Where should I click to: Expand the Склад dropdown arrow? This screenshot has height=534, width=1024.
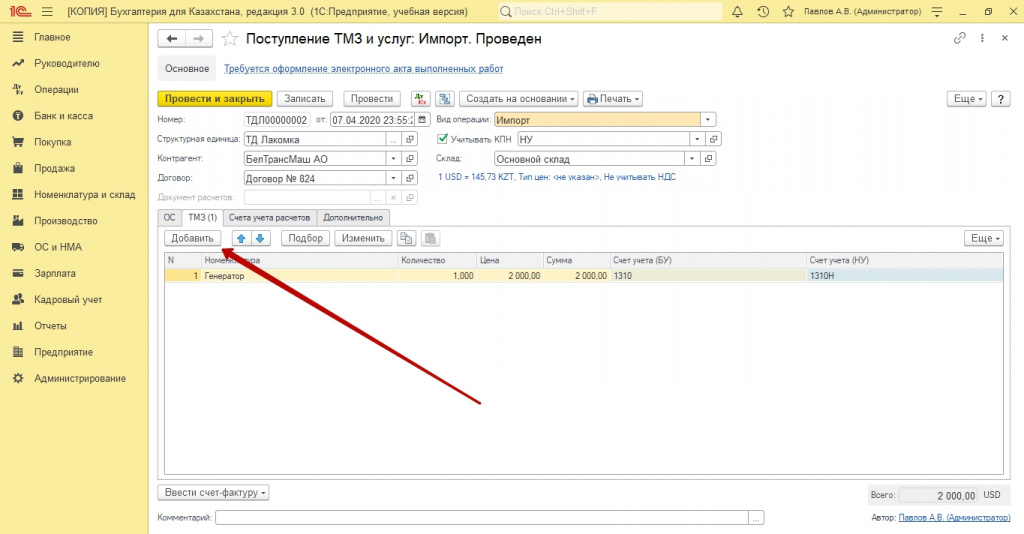coord(692,159)
